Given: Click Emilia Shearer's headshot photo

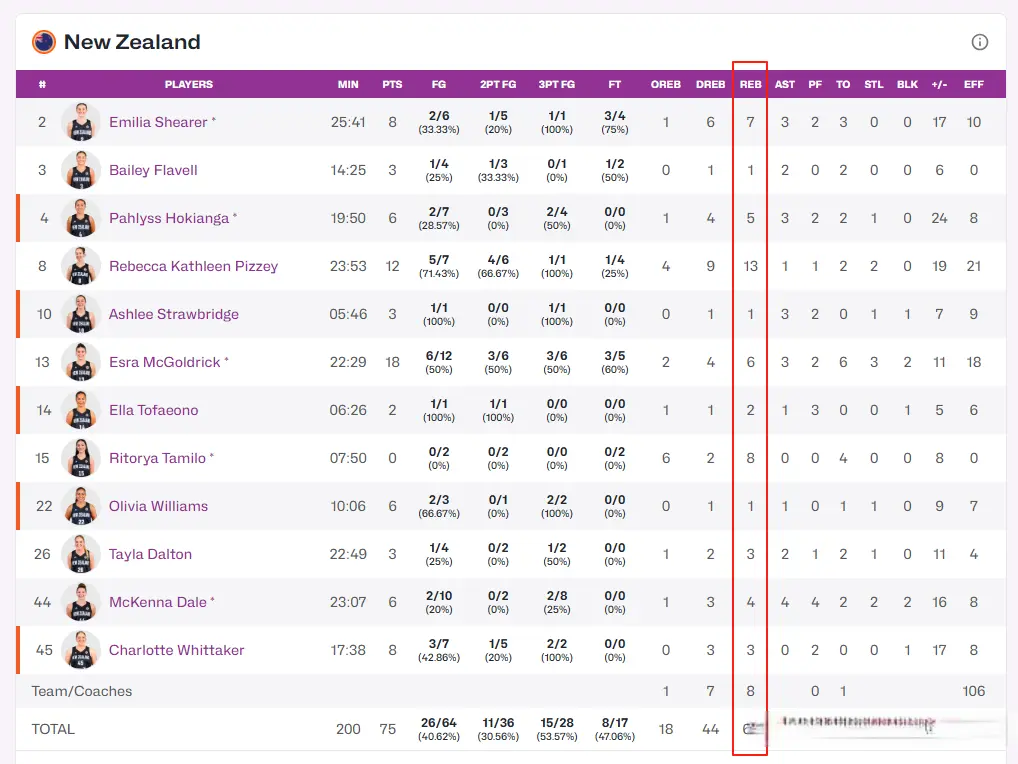Looking at the screenshot, I should (81, 122).
